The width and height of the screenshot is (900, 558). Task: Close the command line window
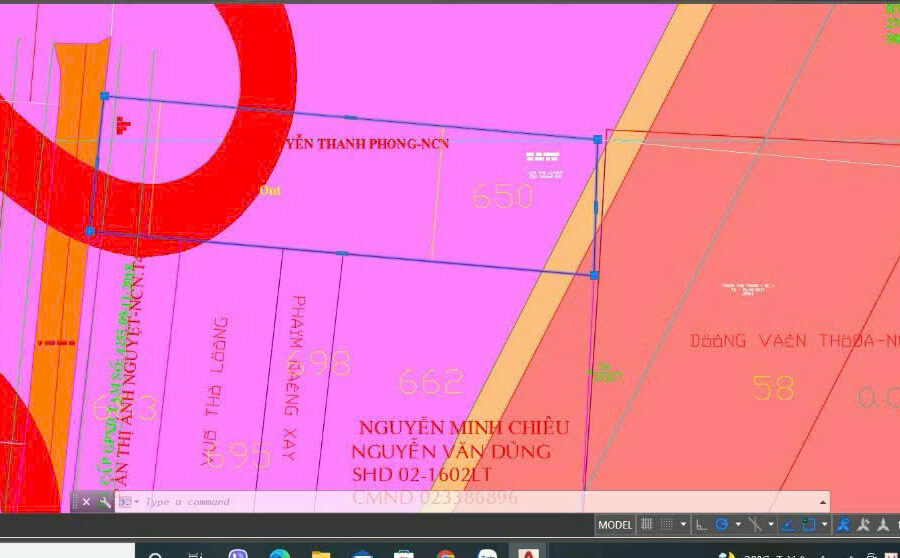(x=86, y=502)
